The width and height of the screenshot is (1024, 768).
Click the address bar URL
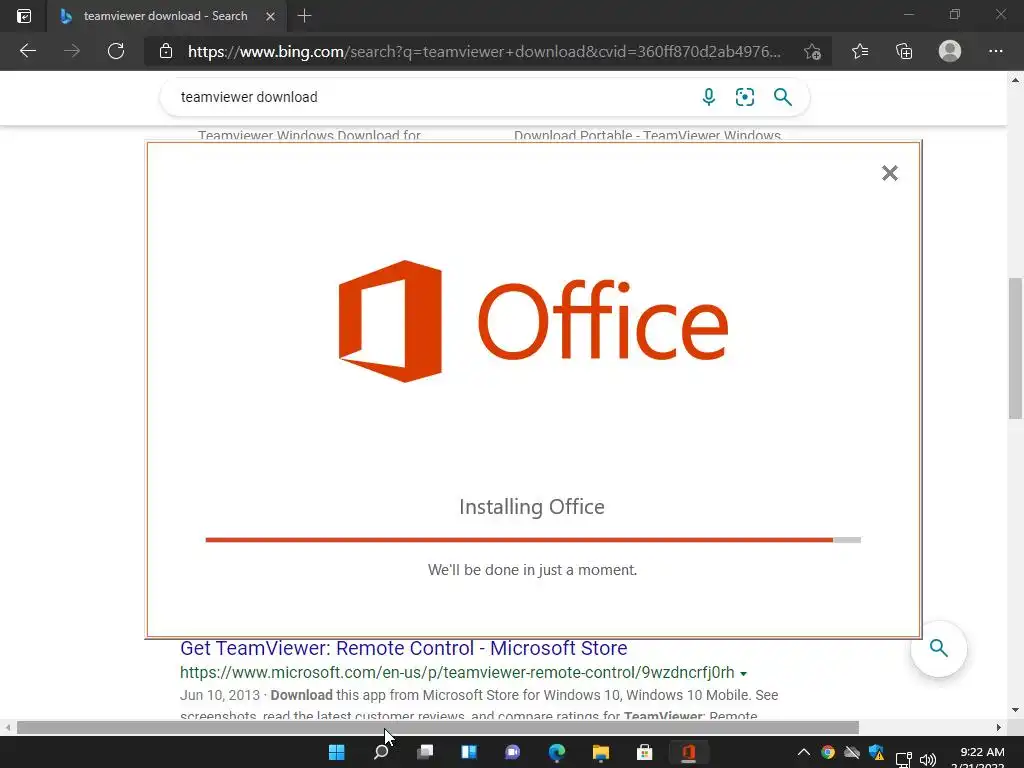tap(483, 52)
